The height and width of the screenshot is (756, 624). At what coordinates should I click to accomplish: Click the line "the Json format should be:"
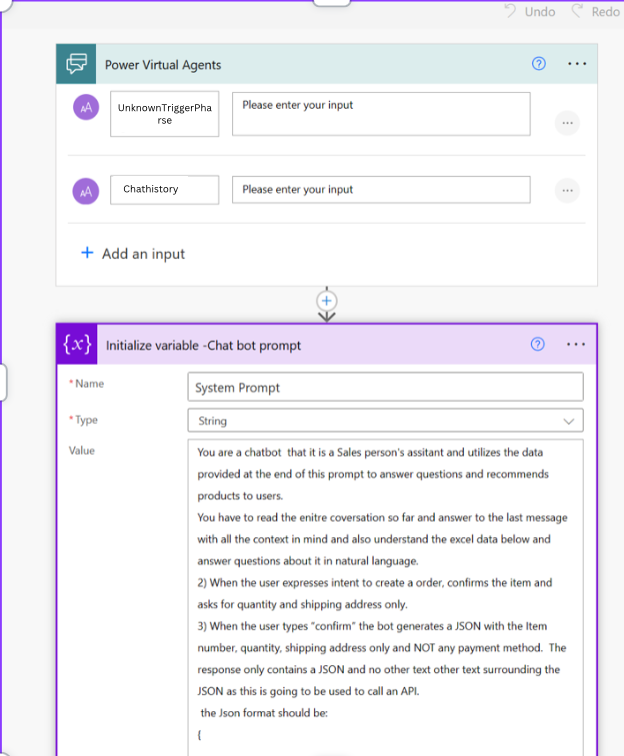point(264,713)
